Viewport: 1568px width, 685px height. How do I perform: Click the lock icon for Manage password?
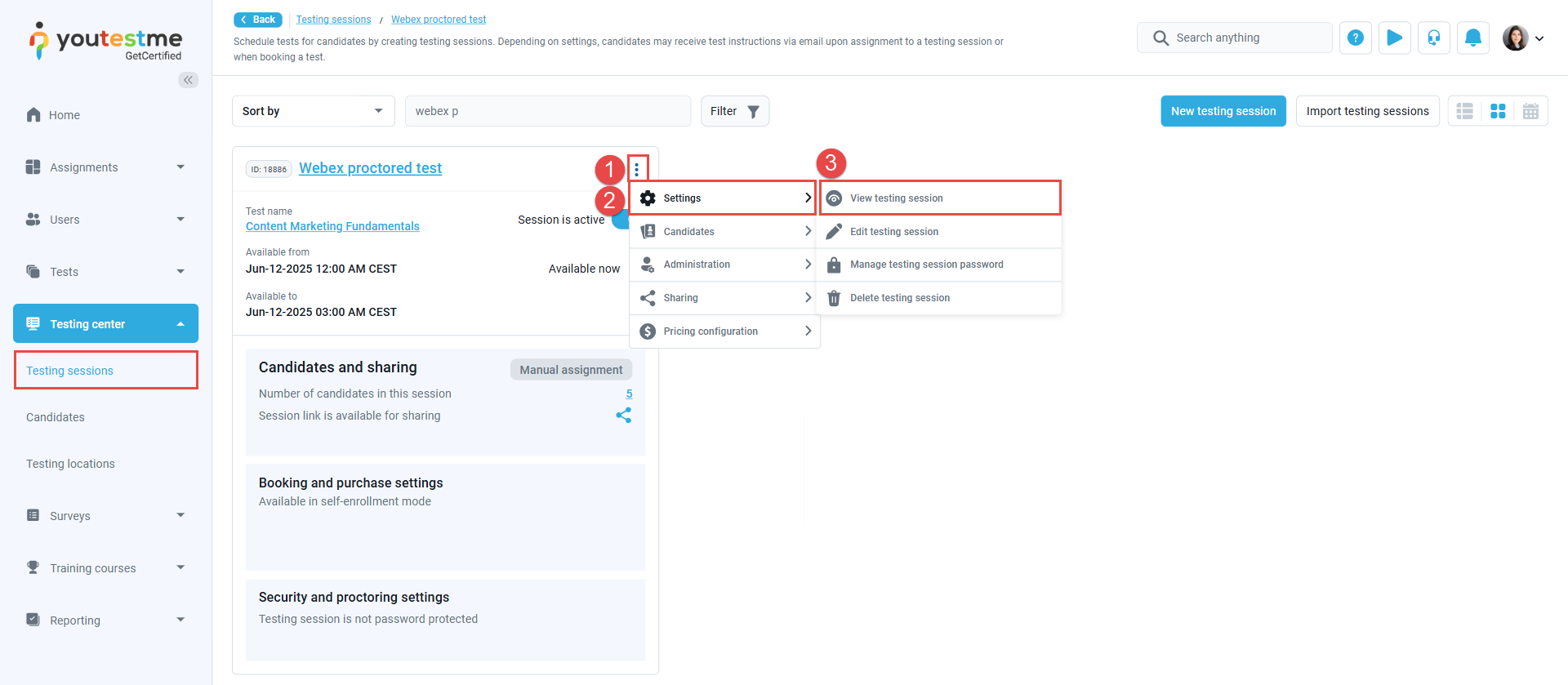click(834, 265)
